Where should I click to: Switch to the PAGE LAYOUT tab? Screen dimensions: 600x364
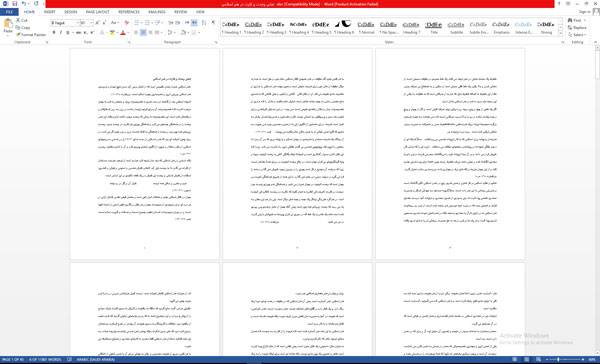pos(97,12)
